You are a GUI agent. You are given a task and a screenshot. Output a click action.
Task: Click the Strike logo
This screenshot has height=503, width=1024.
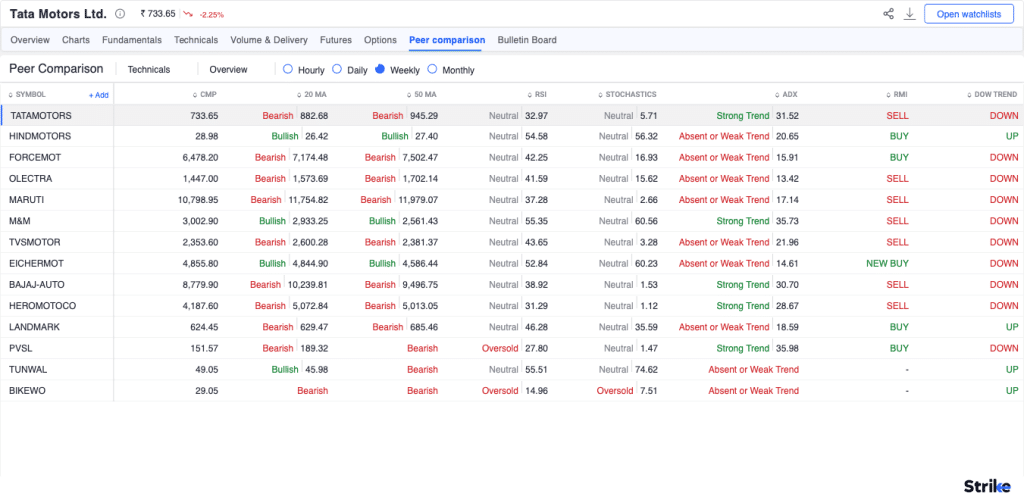986,486
